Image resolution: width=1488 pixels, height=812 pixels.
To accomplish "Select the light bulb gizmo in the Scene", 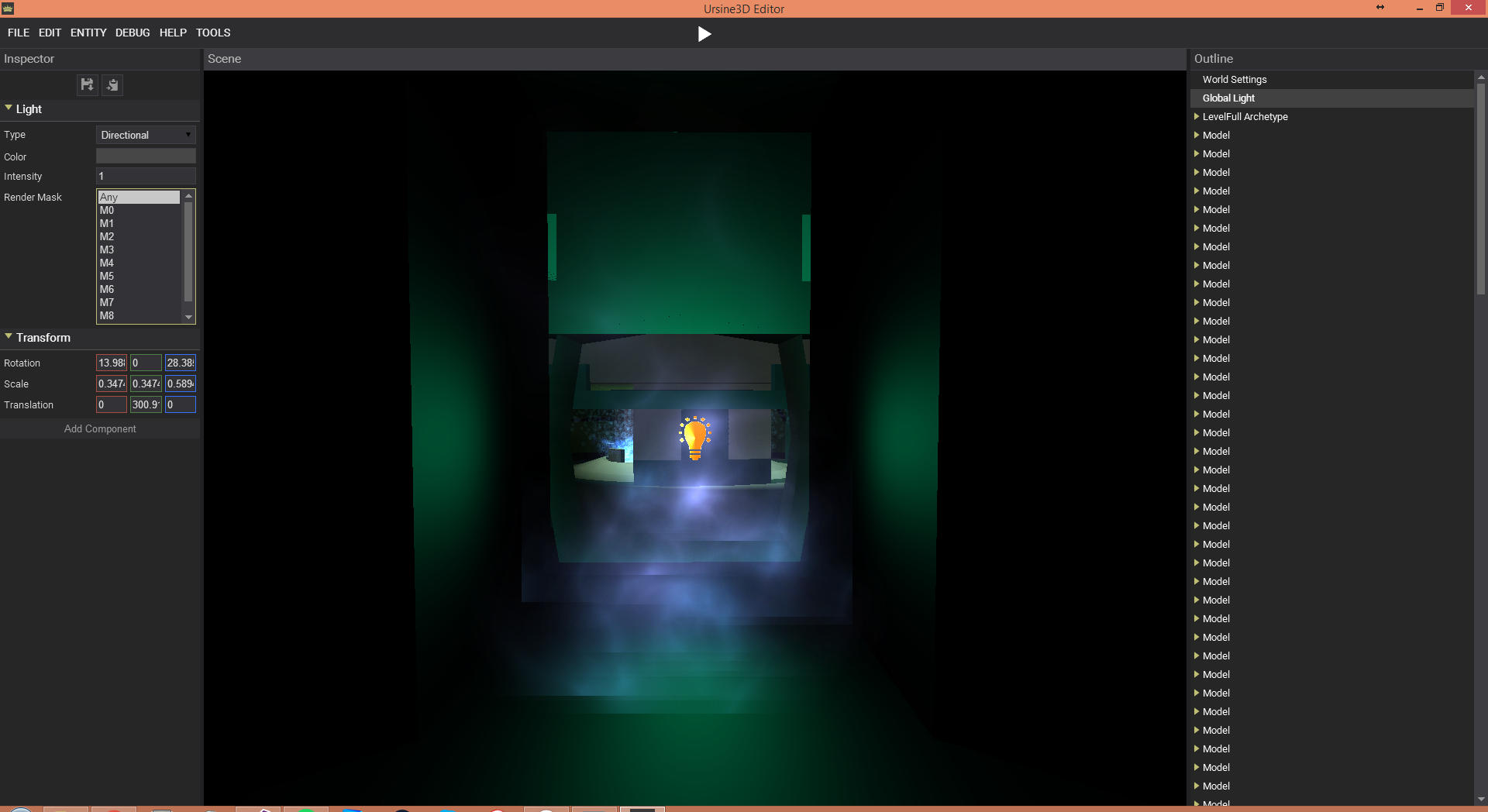I will point(694,438).
